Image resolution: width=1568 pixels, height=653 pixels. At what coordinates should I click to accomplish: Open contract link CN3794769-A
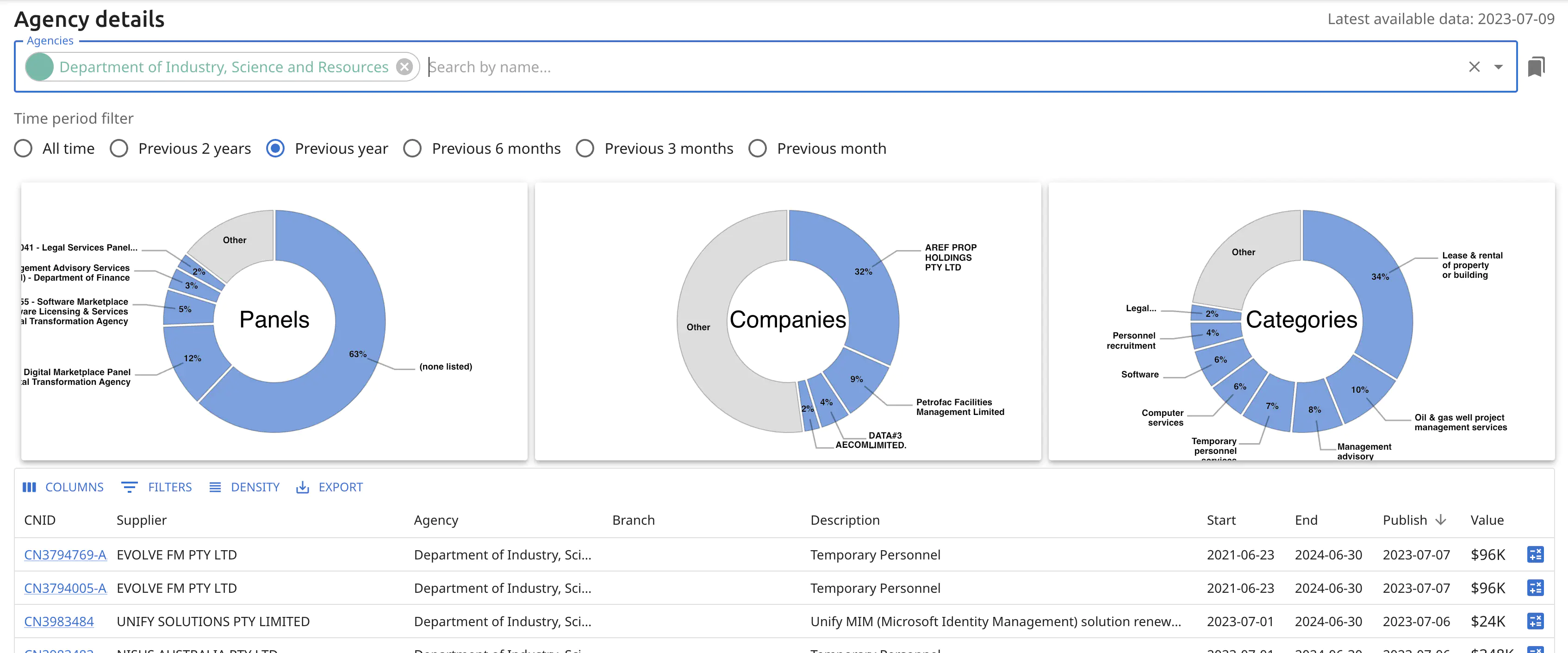tap(65, 554)
